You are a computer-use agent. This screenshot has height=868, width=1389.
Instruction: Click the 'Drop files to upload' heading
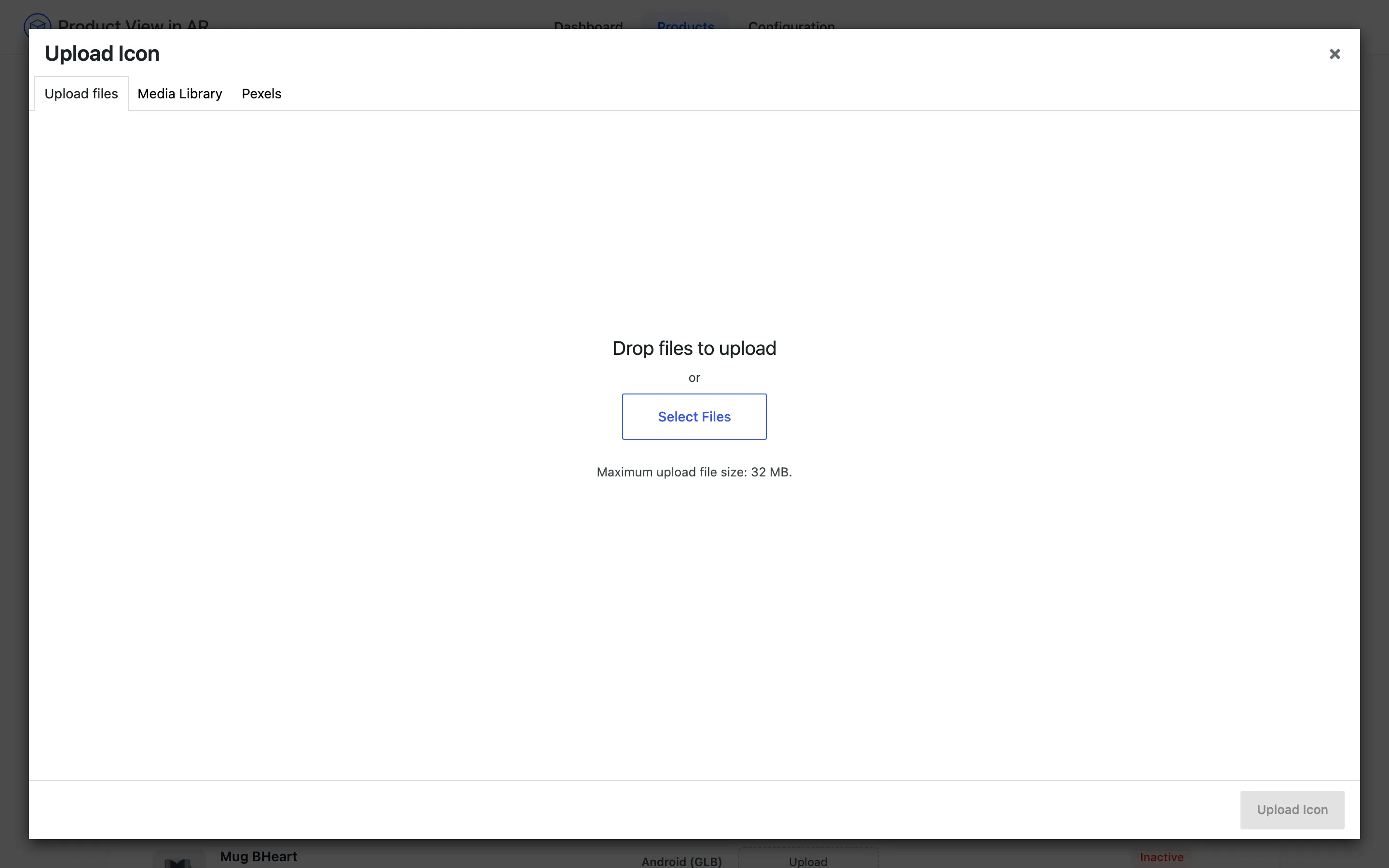(694, 349)
